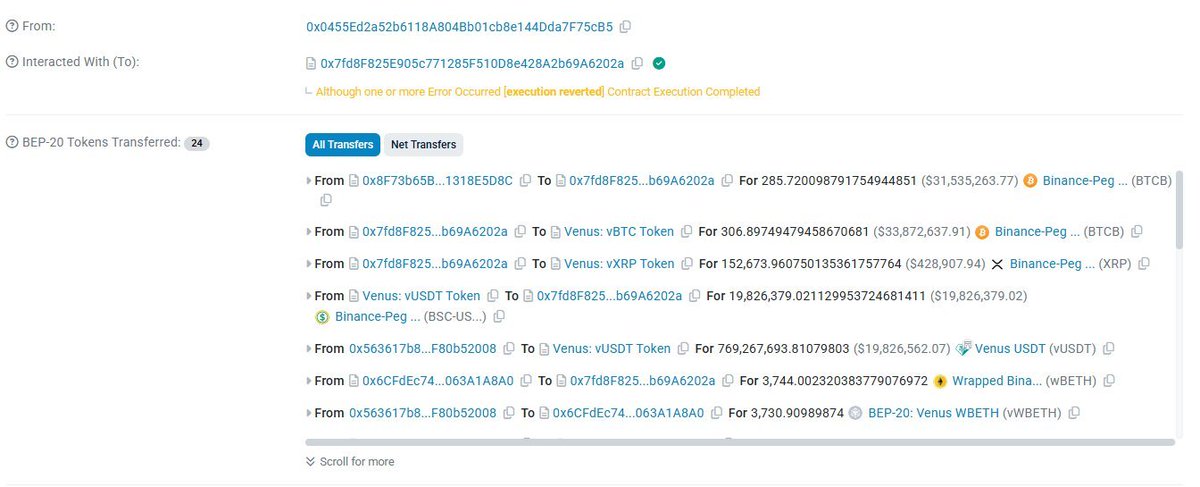Click the 24 transfers count badge
The image size is (1200, 487).
pyautogui.click(x=197, y=144)
